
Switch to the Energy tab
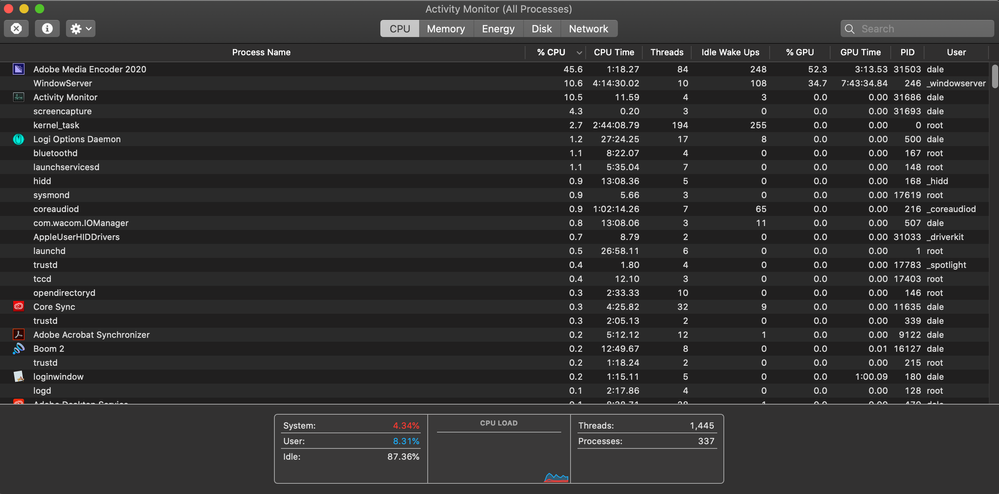498,29
